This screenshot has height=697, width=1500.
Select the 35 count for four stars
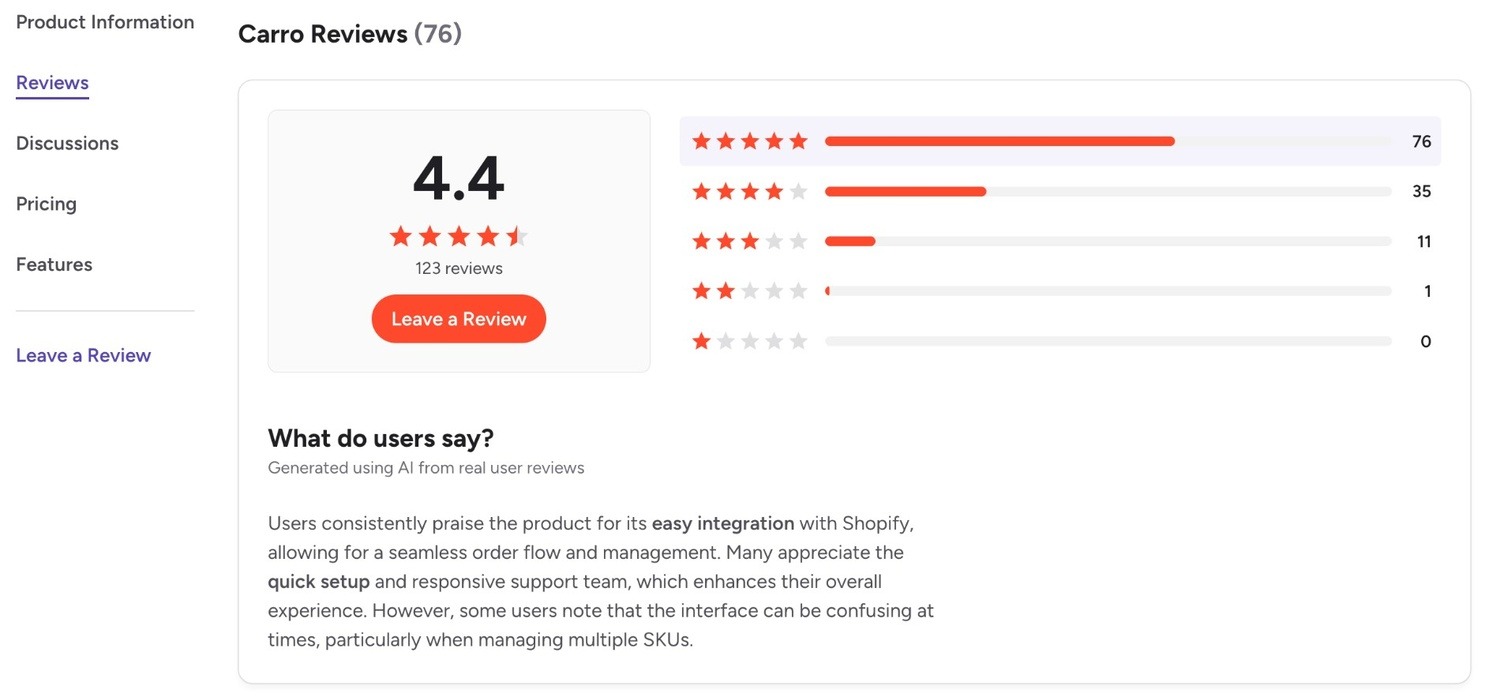(x=1421, y=191)
